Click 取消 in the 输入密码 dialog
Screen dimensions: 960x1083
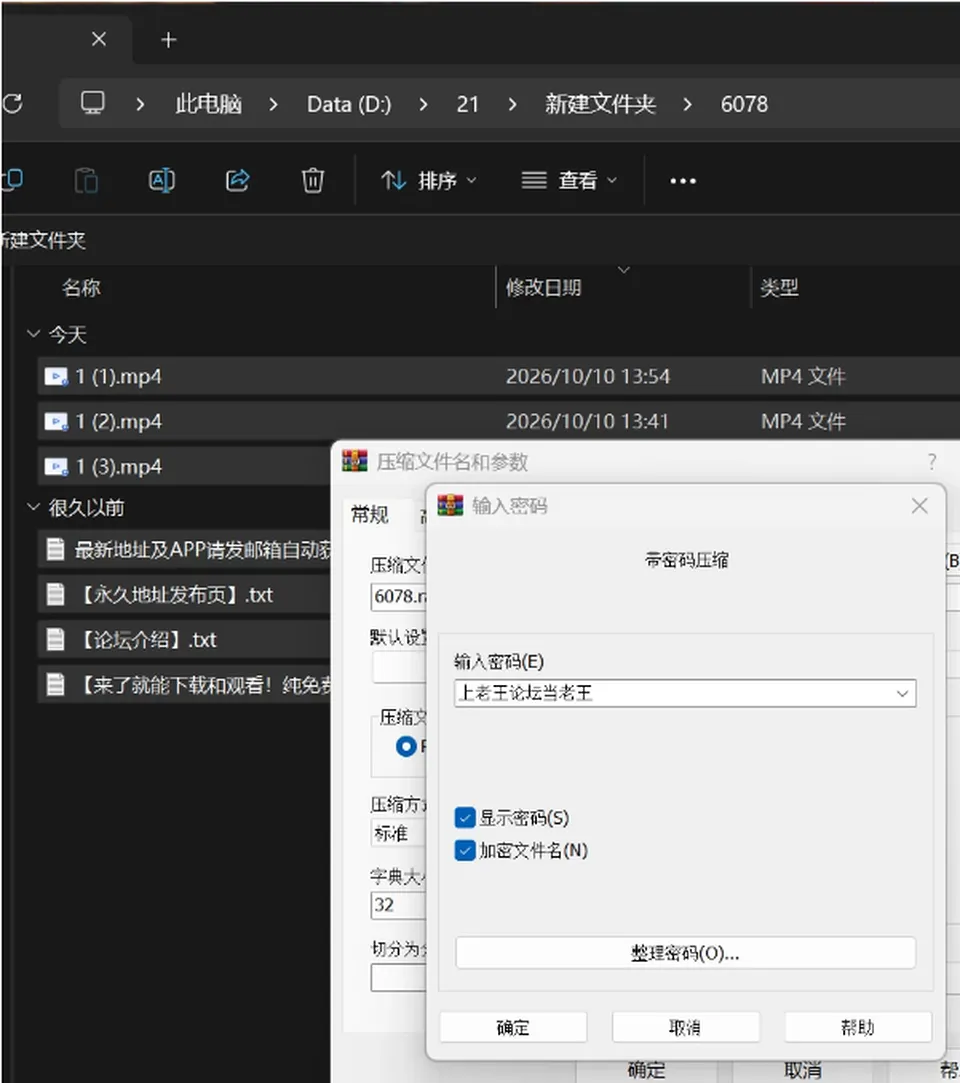[x=685, y=1027]
